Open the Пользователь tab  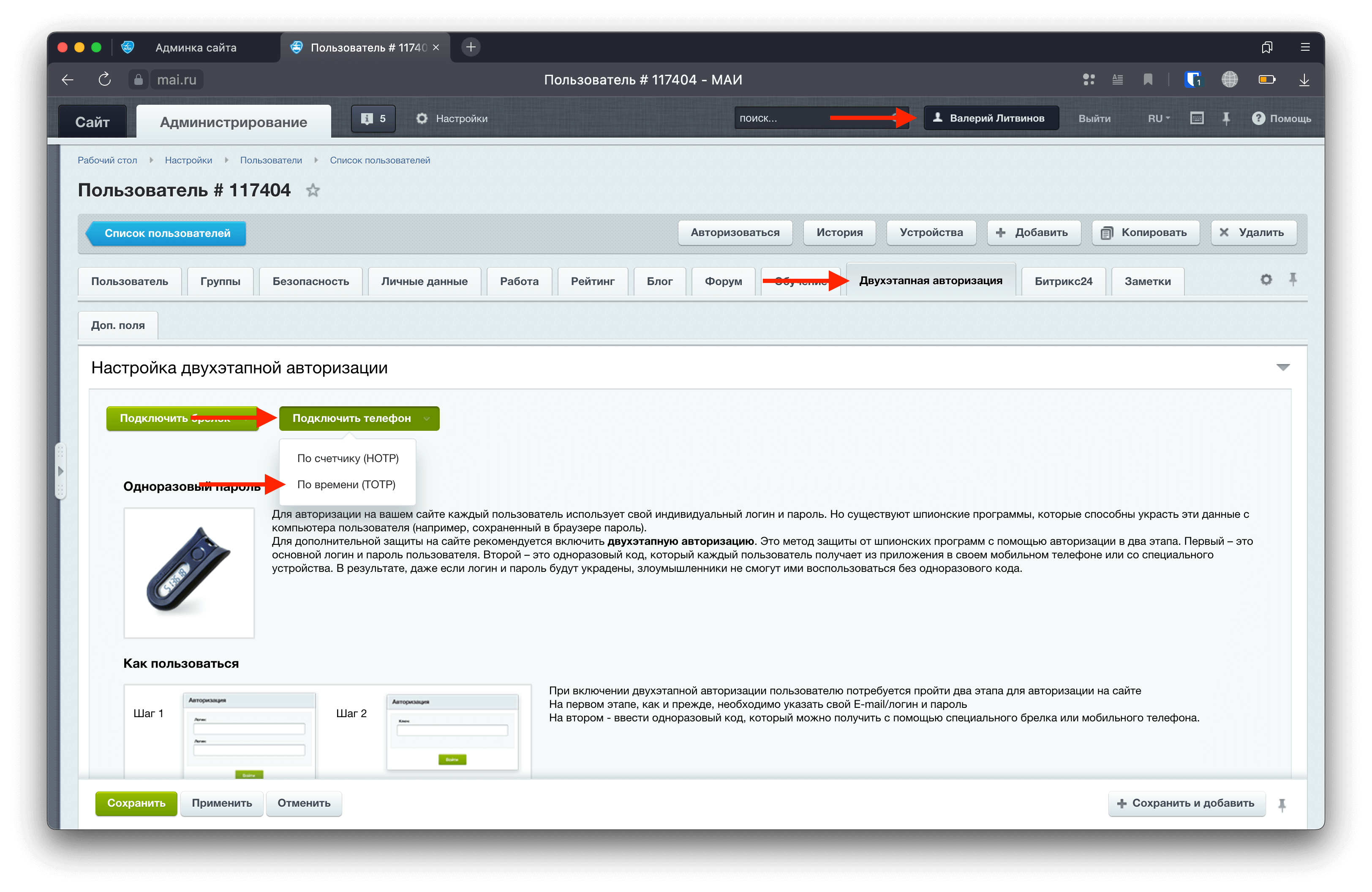(130, 282)
